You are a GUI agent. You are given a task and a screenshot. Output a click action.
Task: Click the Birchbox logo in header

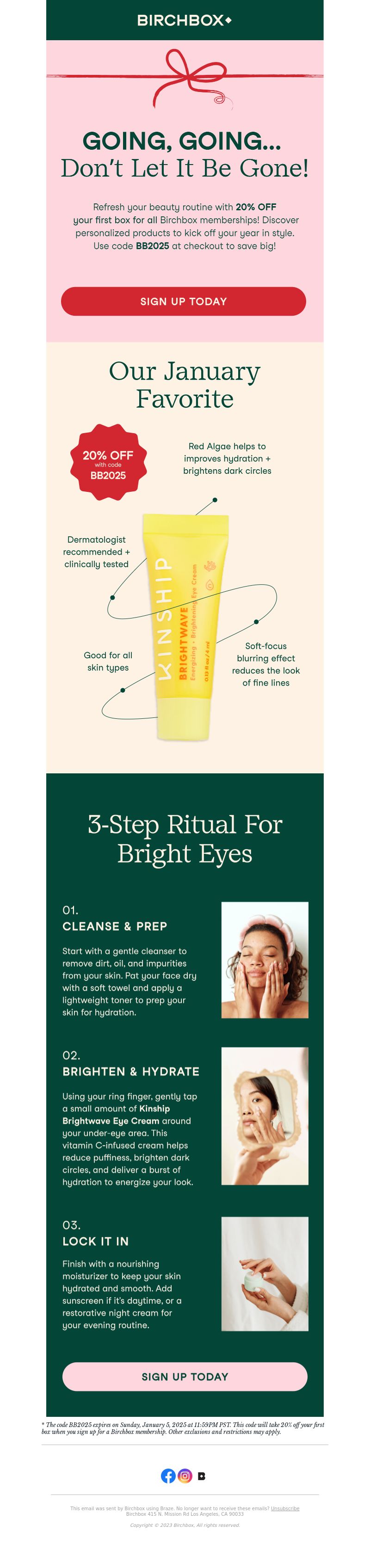tap(185, 20)
